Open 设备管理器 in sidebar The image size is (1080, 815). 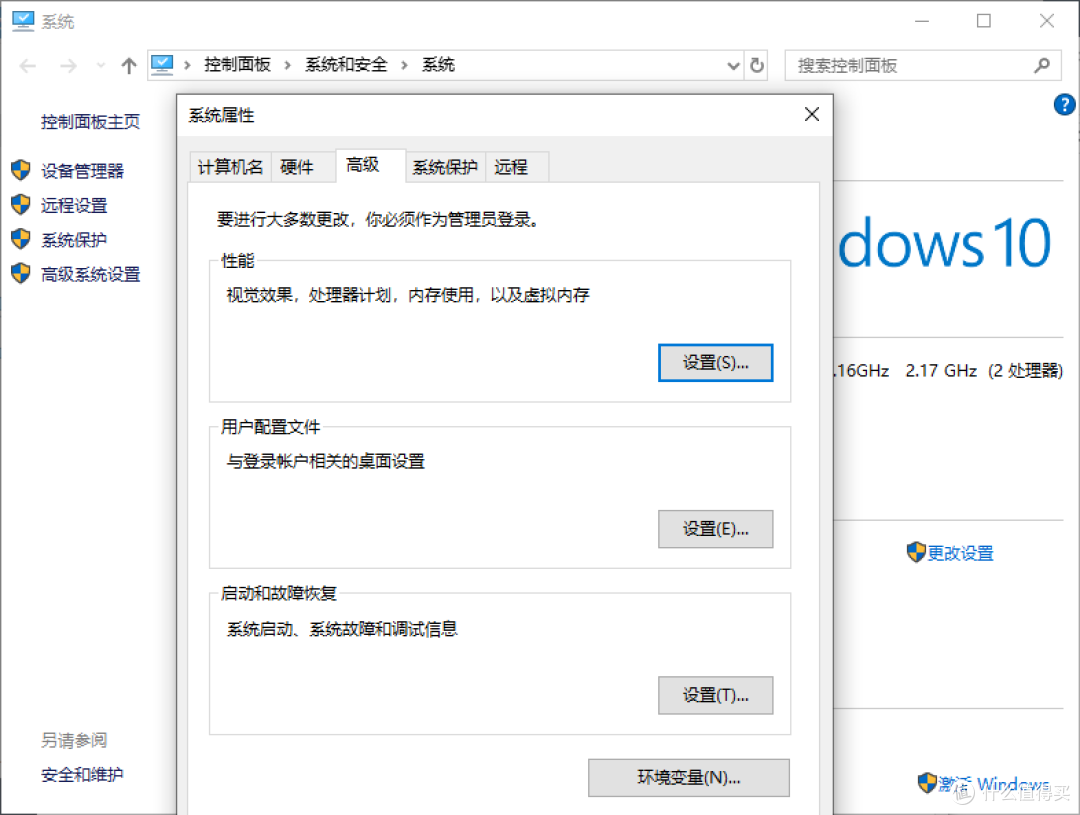[82, 171]
